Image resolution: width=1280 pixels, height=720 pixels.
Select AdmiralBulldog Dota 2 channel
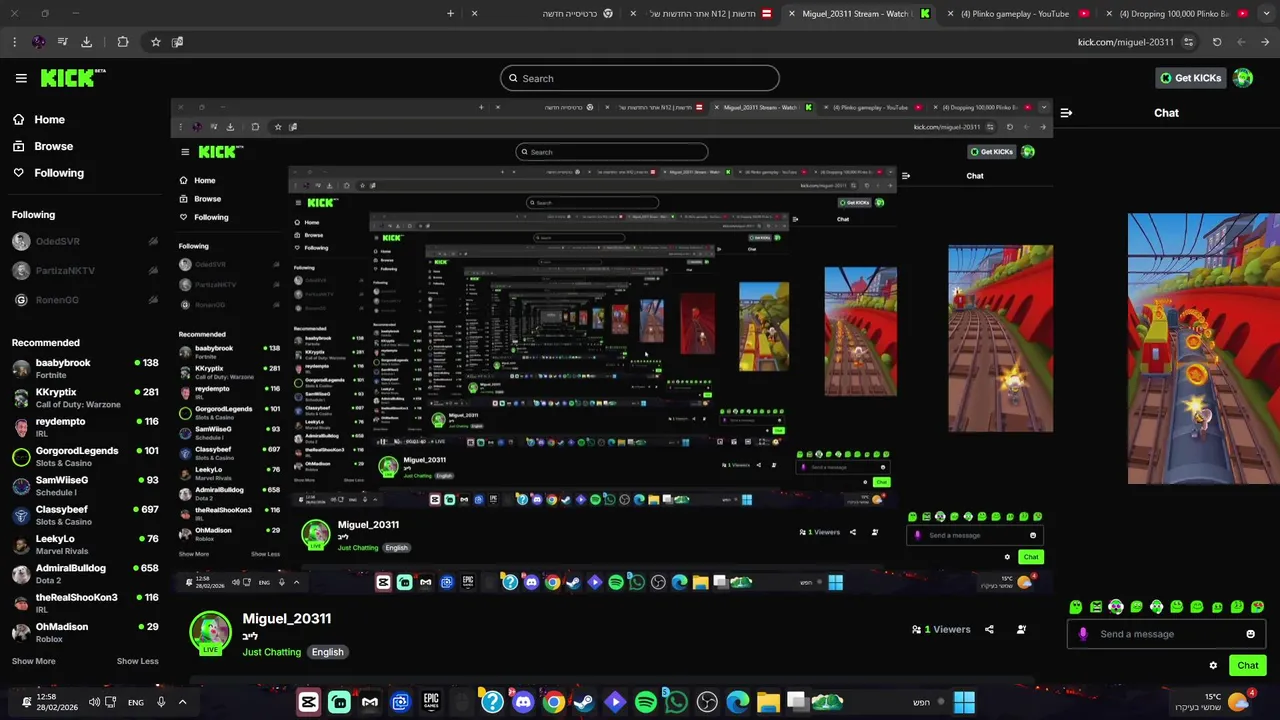coord(85,574)
